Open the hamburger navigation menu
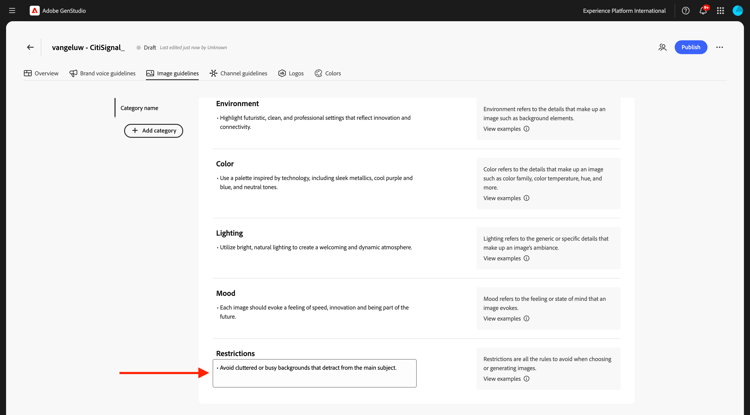This screenshot has height=415, width=750. pyautogui.click(x=12, y=11)
